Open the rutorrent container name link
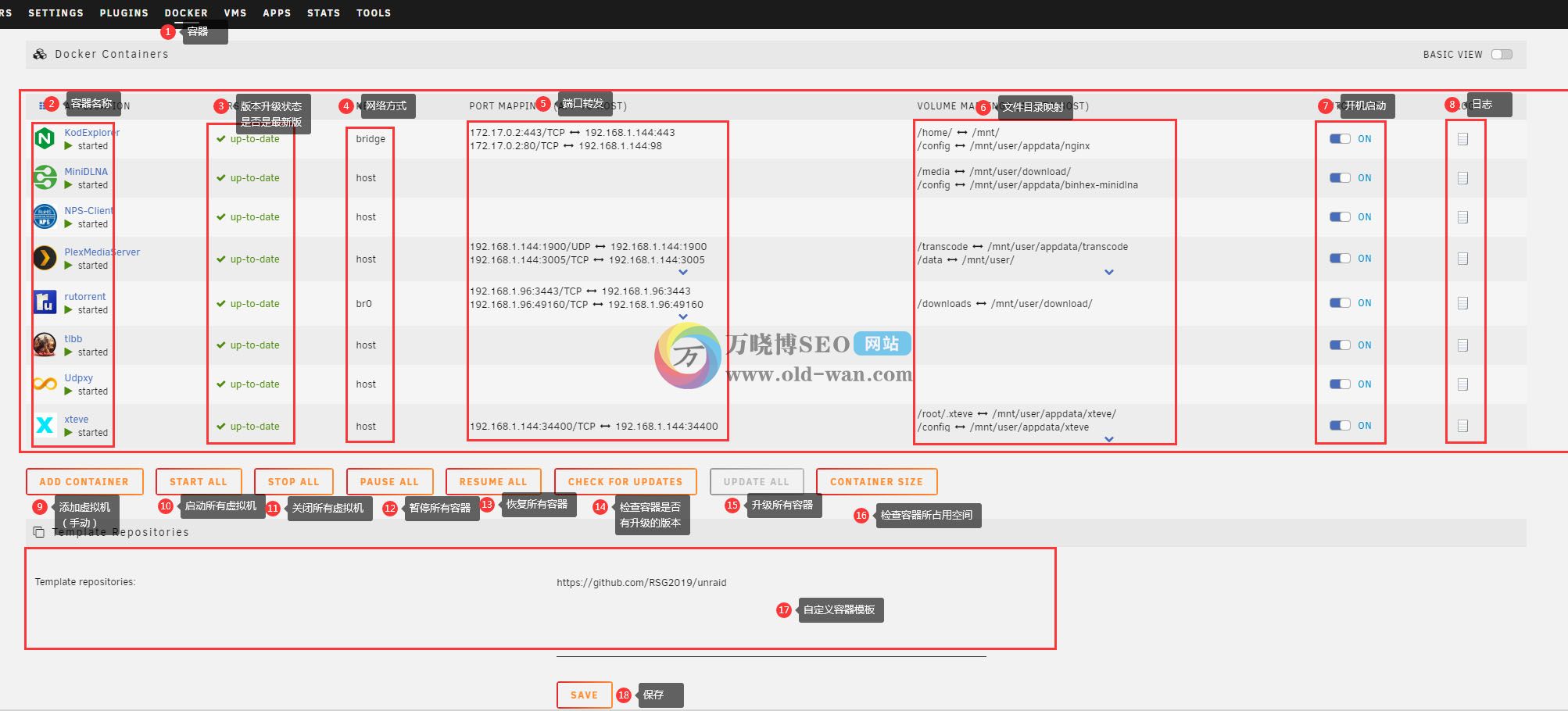 (85, 297)
